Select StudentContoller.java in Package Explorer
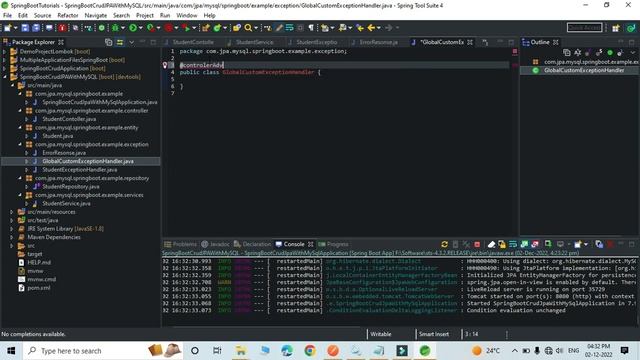640x360 pixels. pyautogui.click(x=69, y=119)
